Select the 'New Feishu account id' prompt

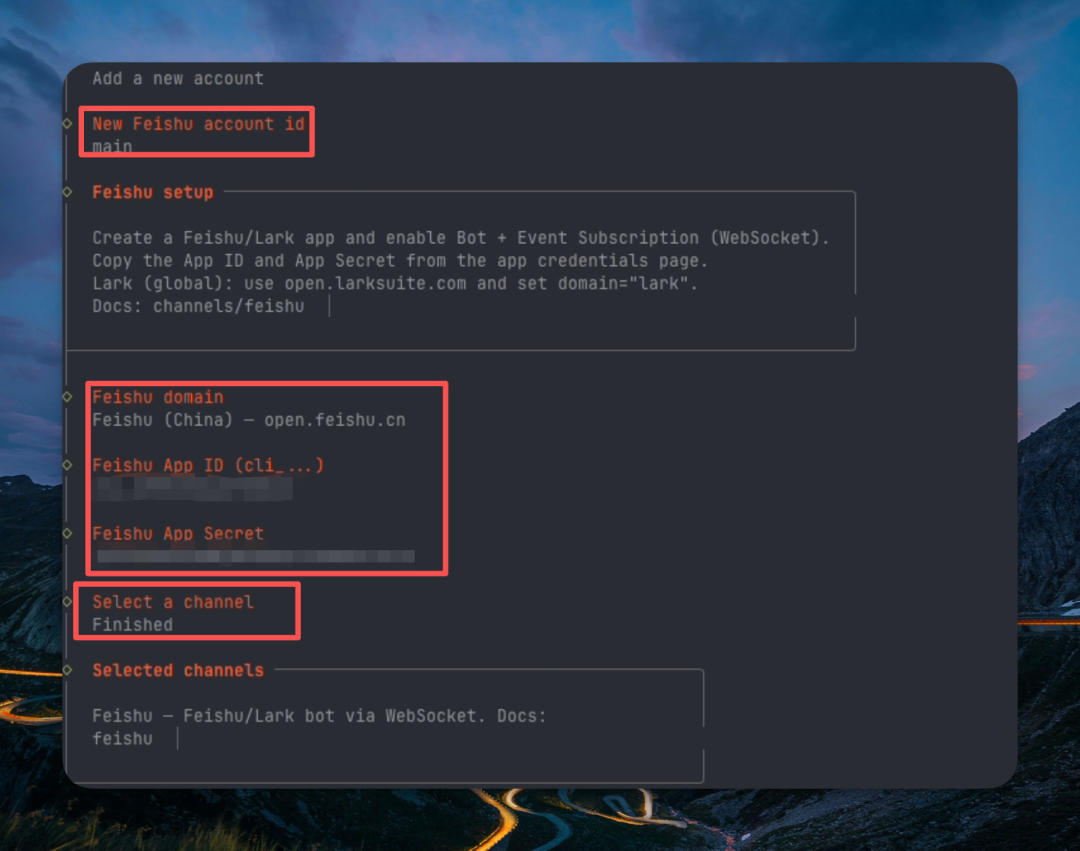[x=198, y=124]
